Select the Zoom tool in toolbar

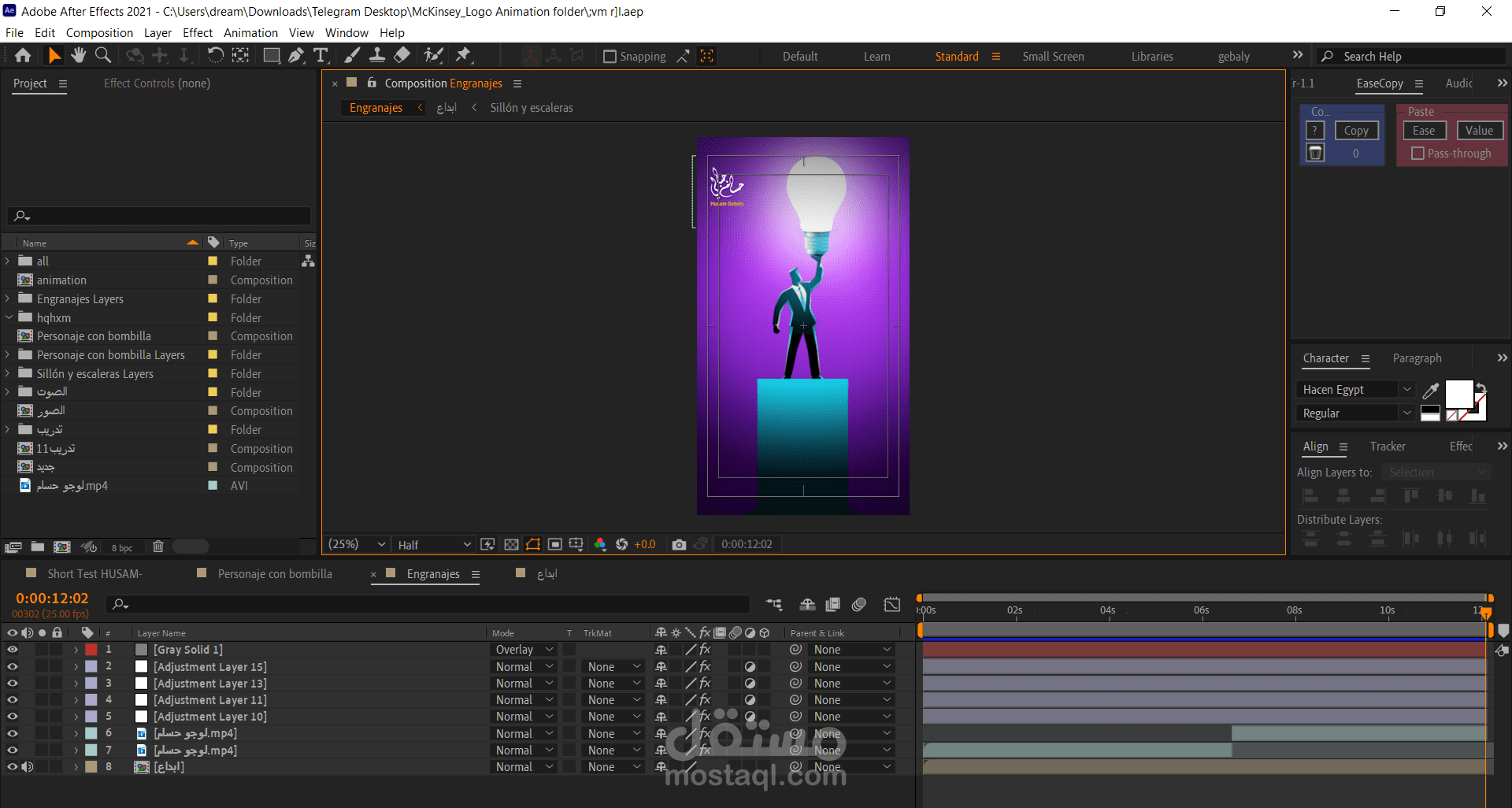(x=102, y=55)
